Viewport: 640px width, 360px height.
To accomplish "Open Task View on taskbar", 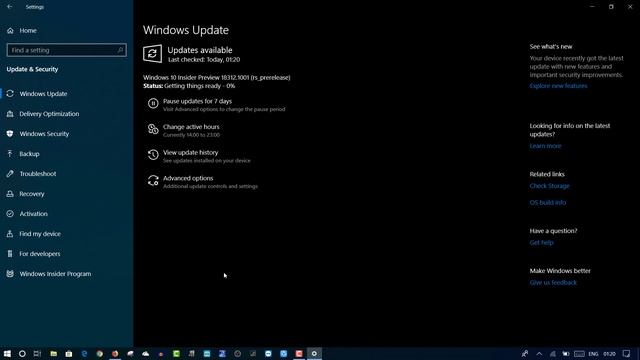I will [x=37, y=353].
